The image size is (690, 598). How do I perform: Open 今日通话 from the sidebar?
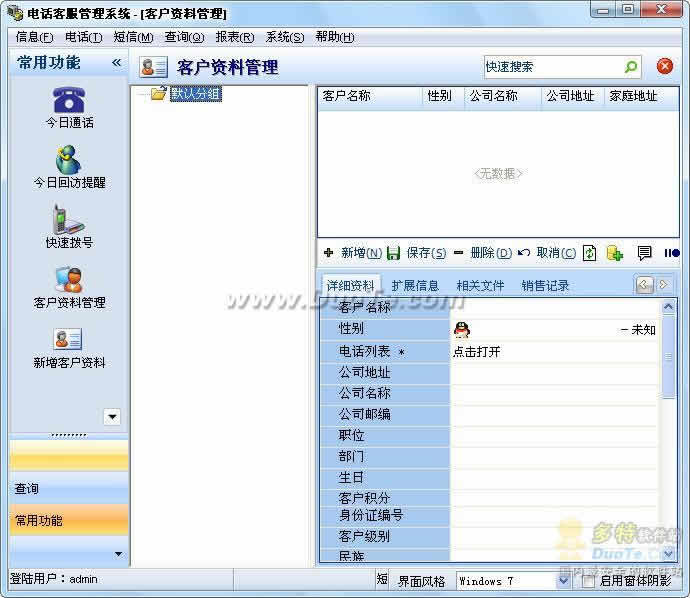69,104
